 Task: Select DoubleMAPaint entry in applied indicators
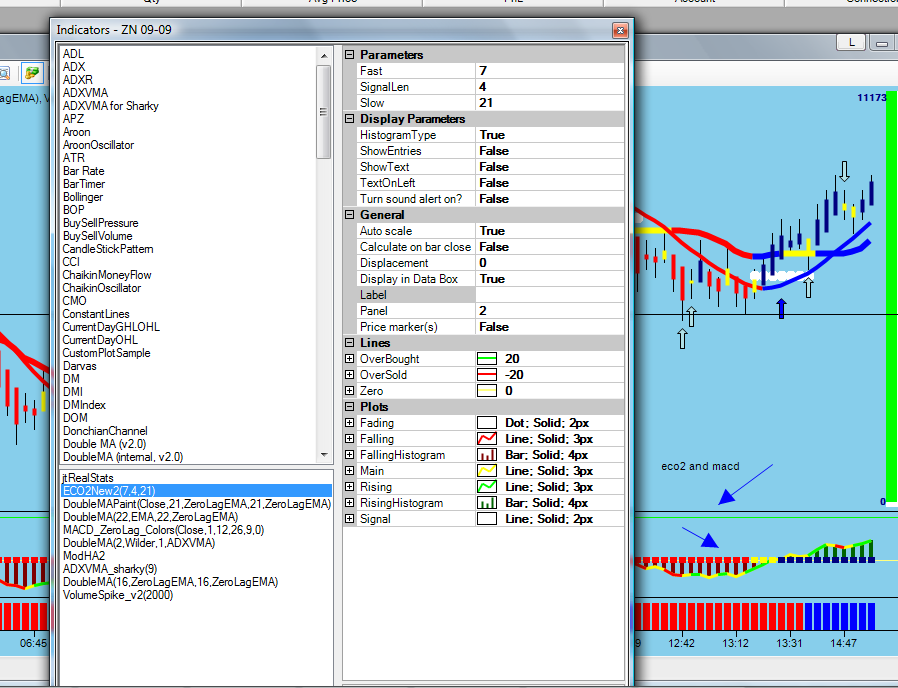pyautogui.click(x=197, y=504)
